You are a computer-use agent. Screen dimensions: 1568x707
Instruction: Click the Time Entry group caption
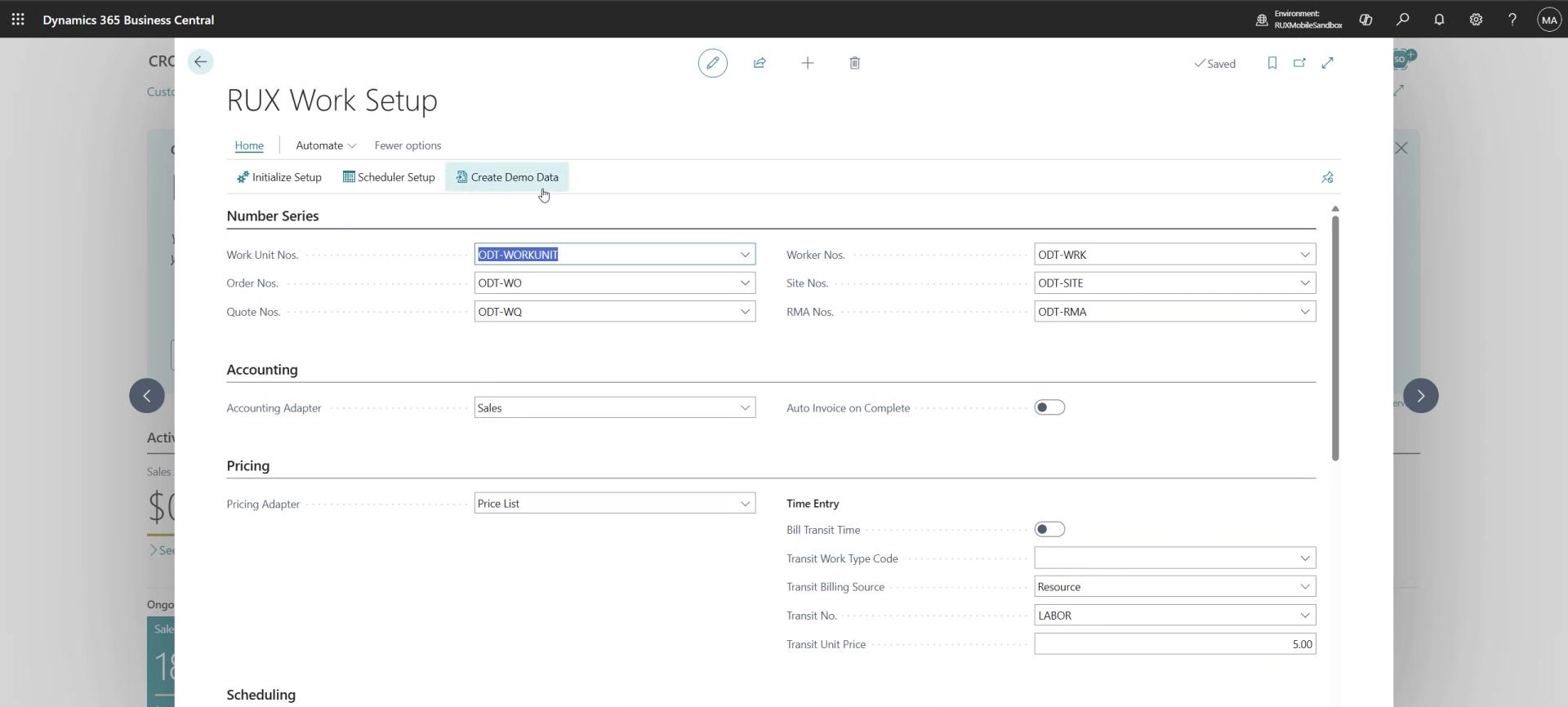click(813, 504)
